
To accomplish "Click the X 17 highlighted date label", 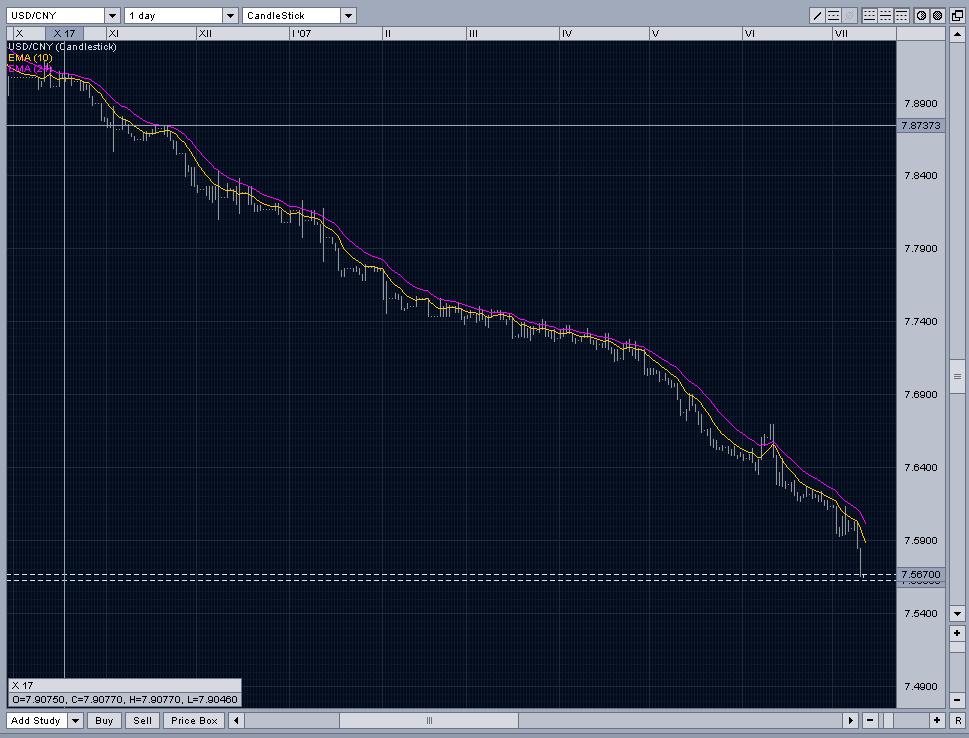I will tap(64, 33).
